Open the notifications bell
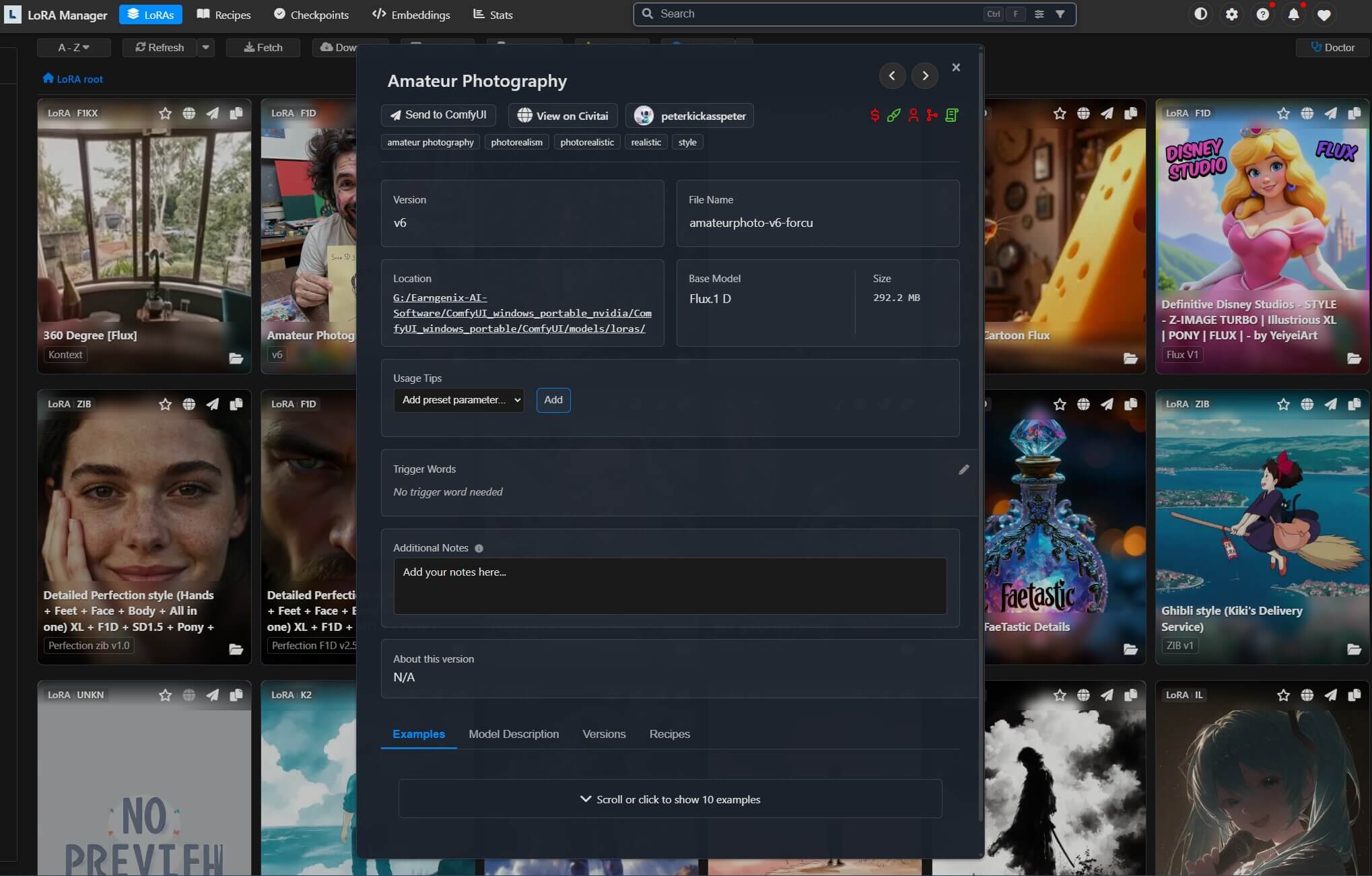Screen dimensions: 1372x876 tap(1293, 14)
